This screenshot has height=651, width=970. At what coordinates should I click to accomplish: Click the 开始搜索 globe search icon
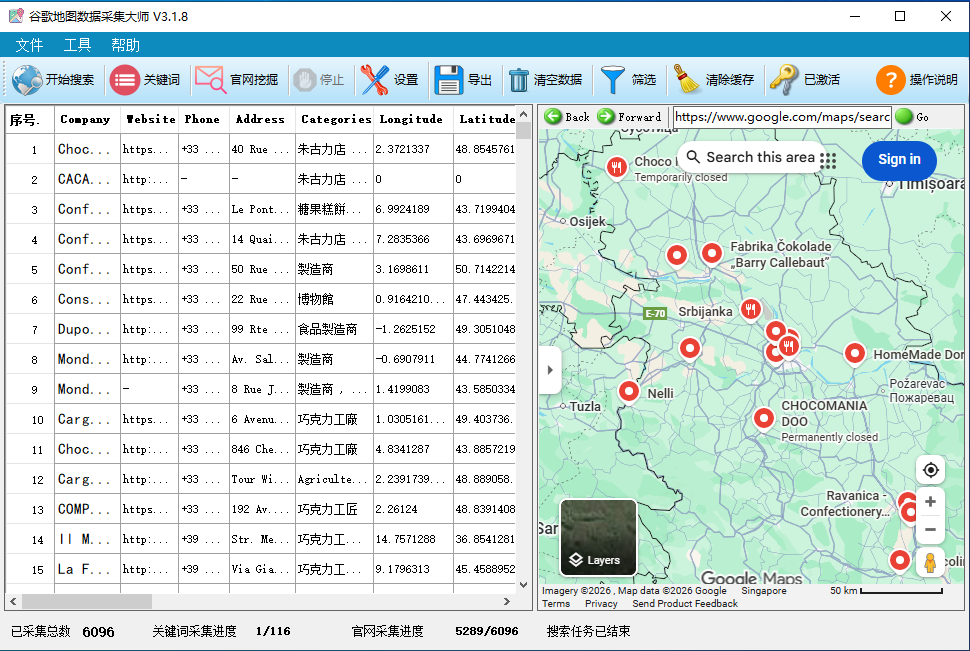(x=27, y=80)
